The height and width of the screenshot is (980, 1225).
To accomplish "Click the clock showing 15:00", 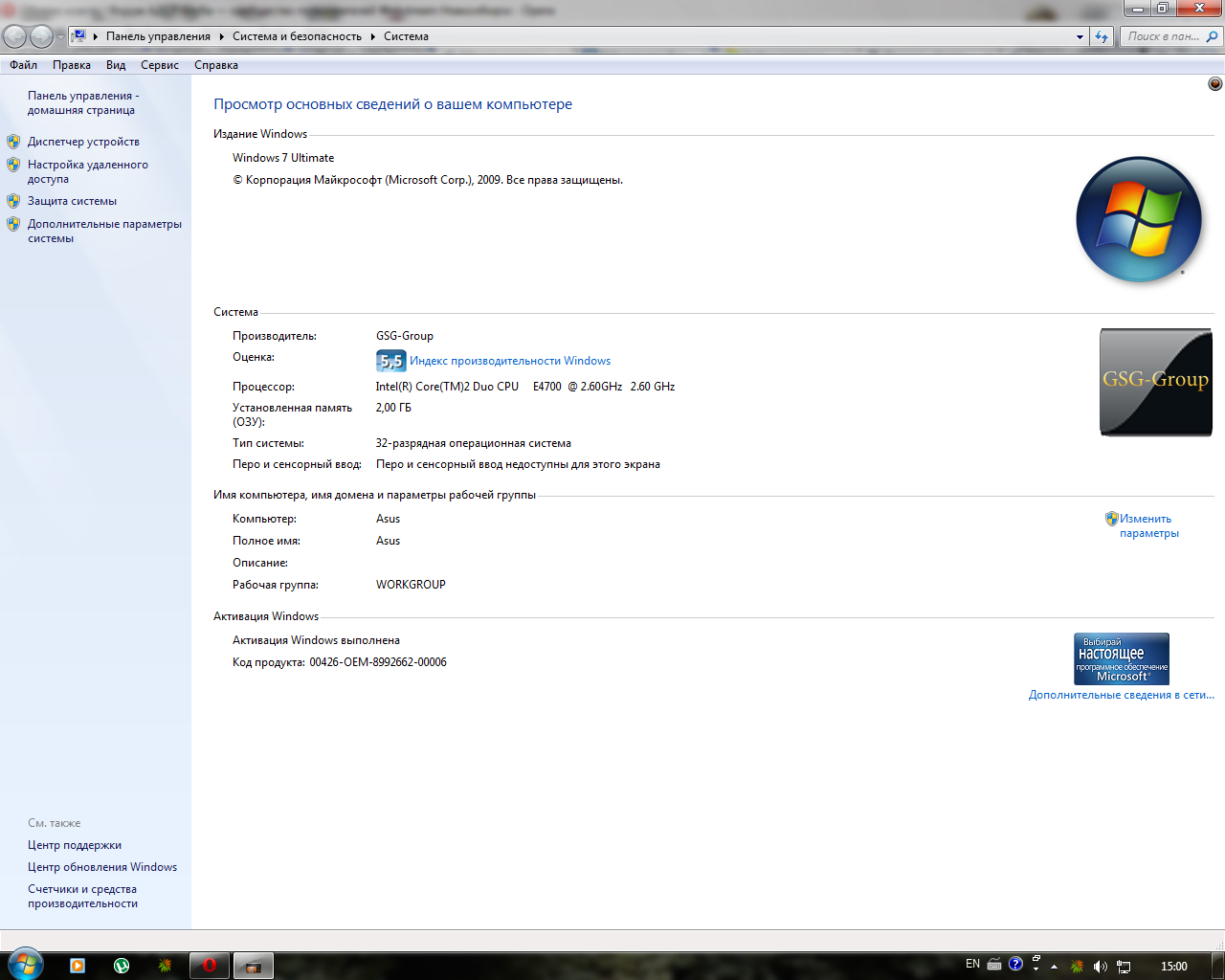I will [x=1173, y=967].
